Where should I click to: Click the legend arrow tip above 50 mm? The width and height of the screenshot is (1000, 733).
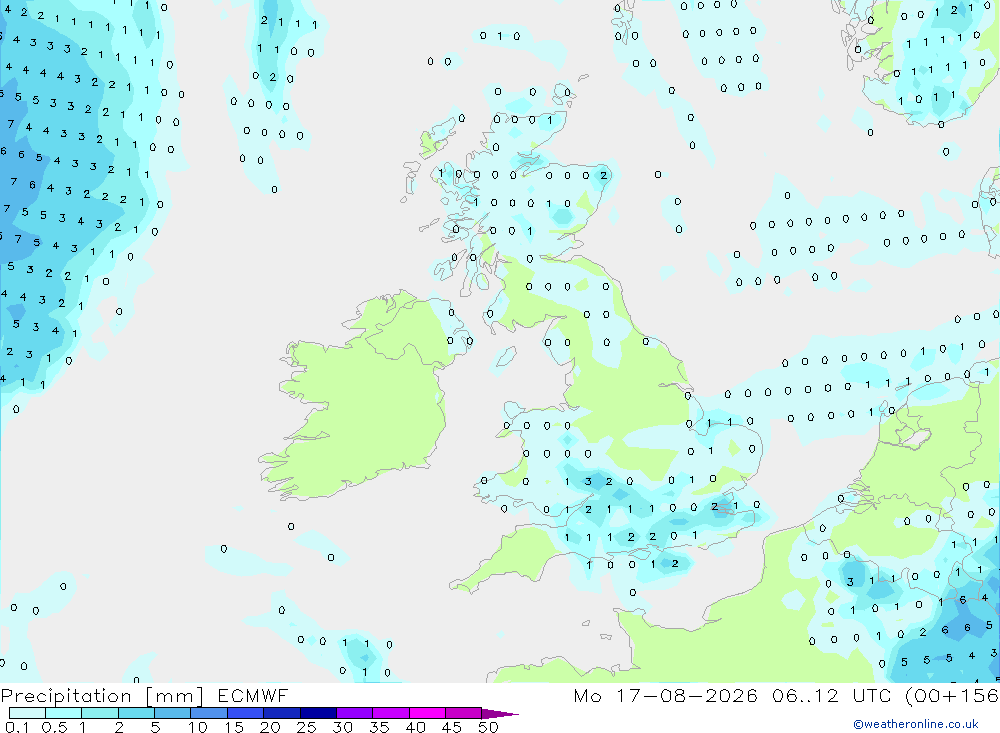click(500, 713)
